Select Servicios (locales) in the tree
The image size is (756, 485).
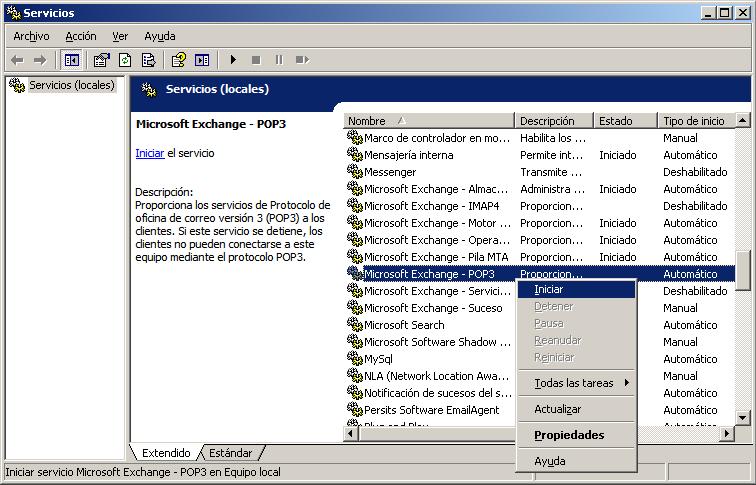(x=71, y=85)
